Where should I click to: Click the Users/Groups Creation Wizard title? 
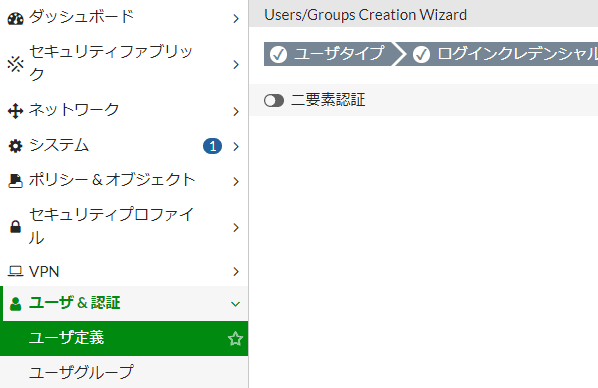[365, 15]
